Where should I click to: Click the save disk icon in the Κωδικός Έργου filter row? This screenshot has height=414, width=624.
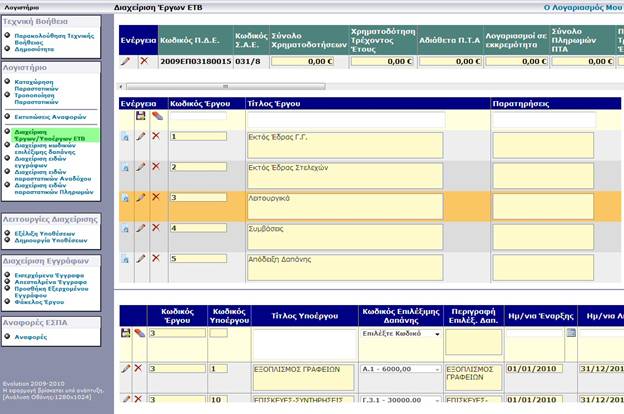(140, 117)
